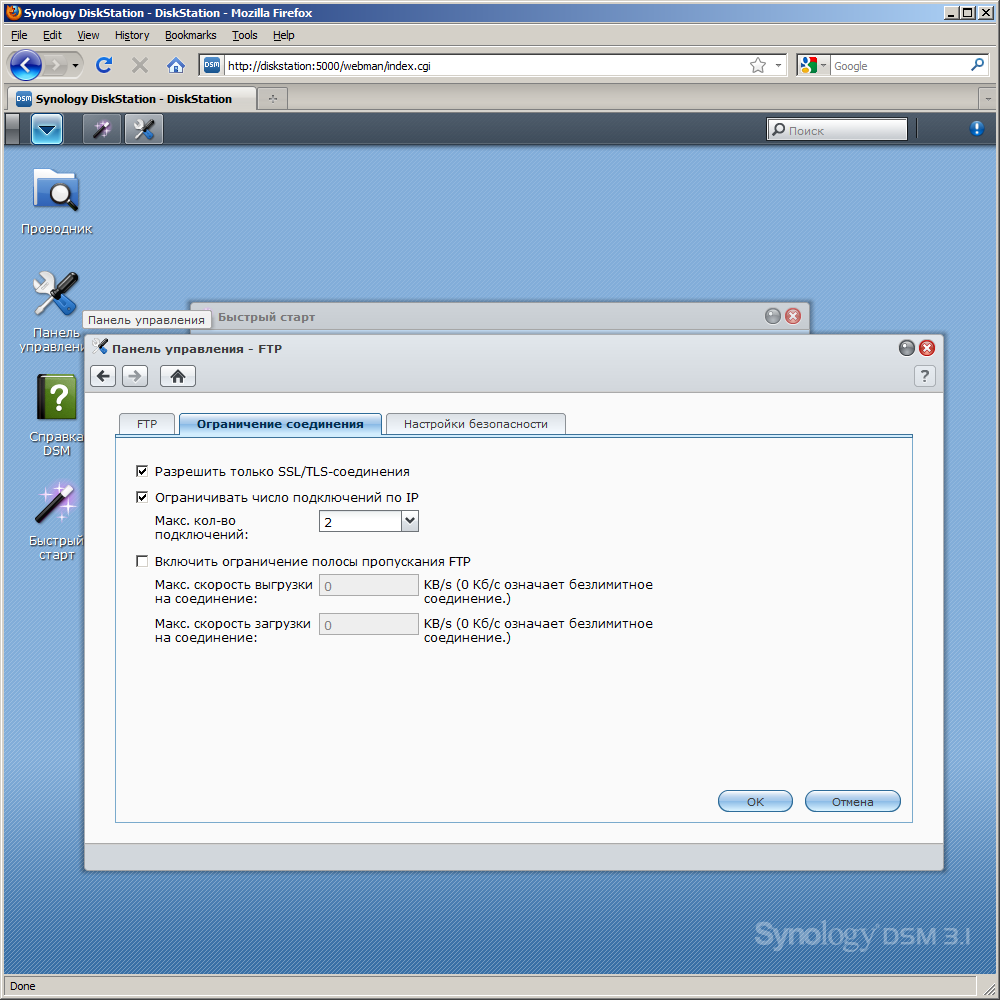Click the Firefox URL address field

click(x=485, y=66)
